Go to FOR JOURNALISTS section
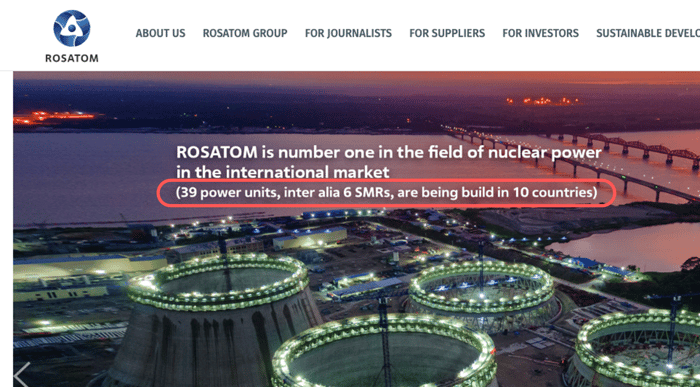Image resolution: width=700 pixels, height=387 pixels. (348, 33)
